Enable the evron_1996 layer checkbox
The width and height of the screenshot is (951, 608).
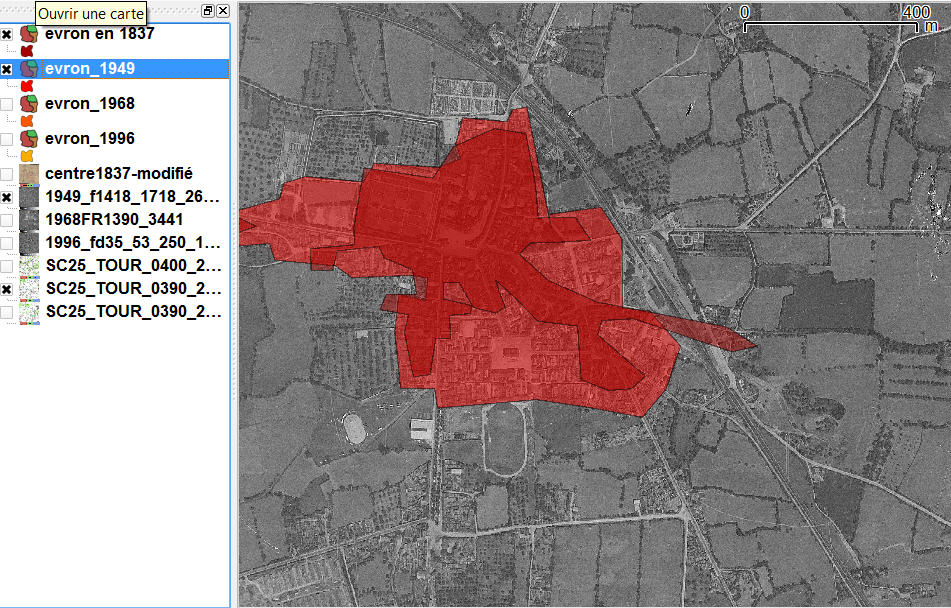coord(7,139)
